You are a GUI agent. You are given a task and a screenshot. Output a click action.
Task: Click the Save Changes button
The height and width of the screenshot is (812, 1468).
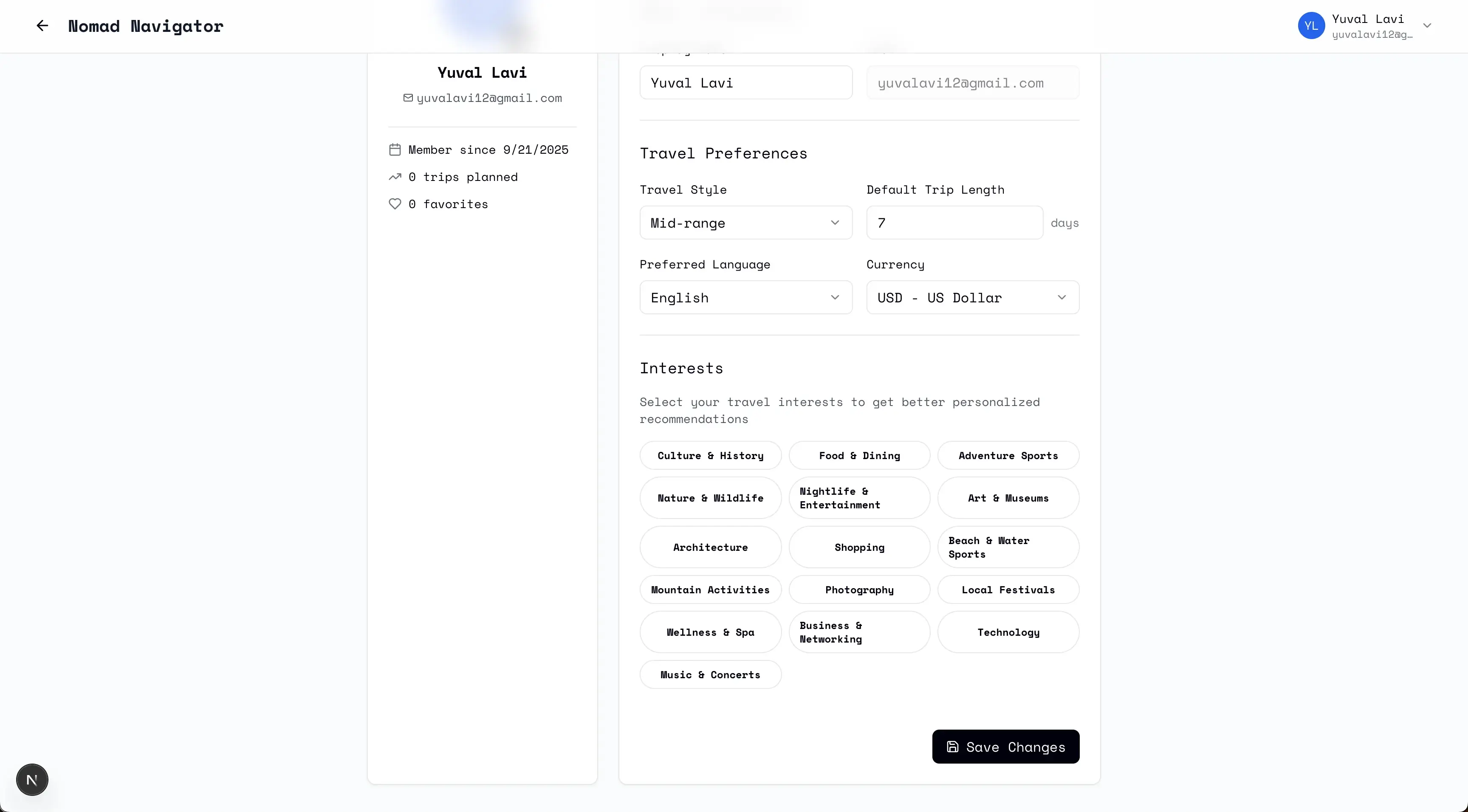coord(1005,747)
